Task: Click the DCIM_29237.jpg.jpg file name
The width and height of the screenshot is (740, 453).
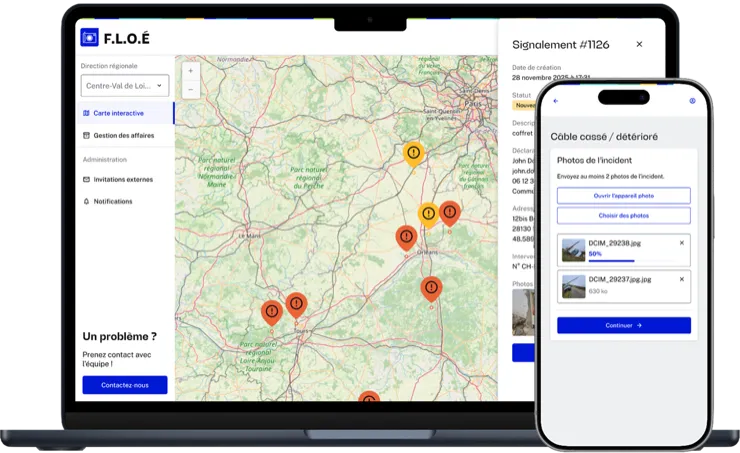Action: point(620,279)
